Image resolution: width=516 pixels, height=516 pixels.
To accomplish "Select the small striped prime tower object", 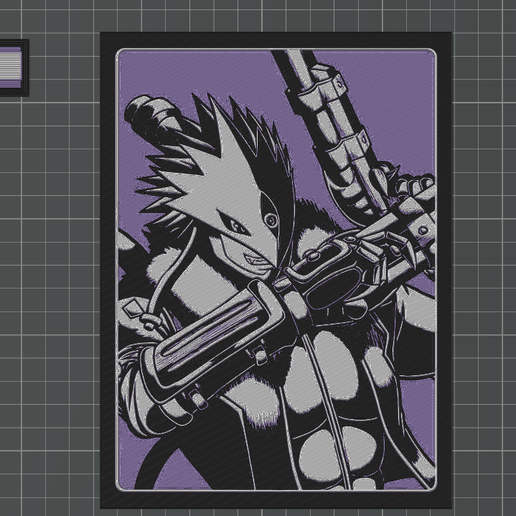I will 13,68.
